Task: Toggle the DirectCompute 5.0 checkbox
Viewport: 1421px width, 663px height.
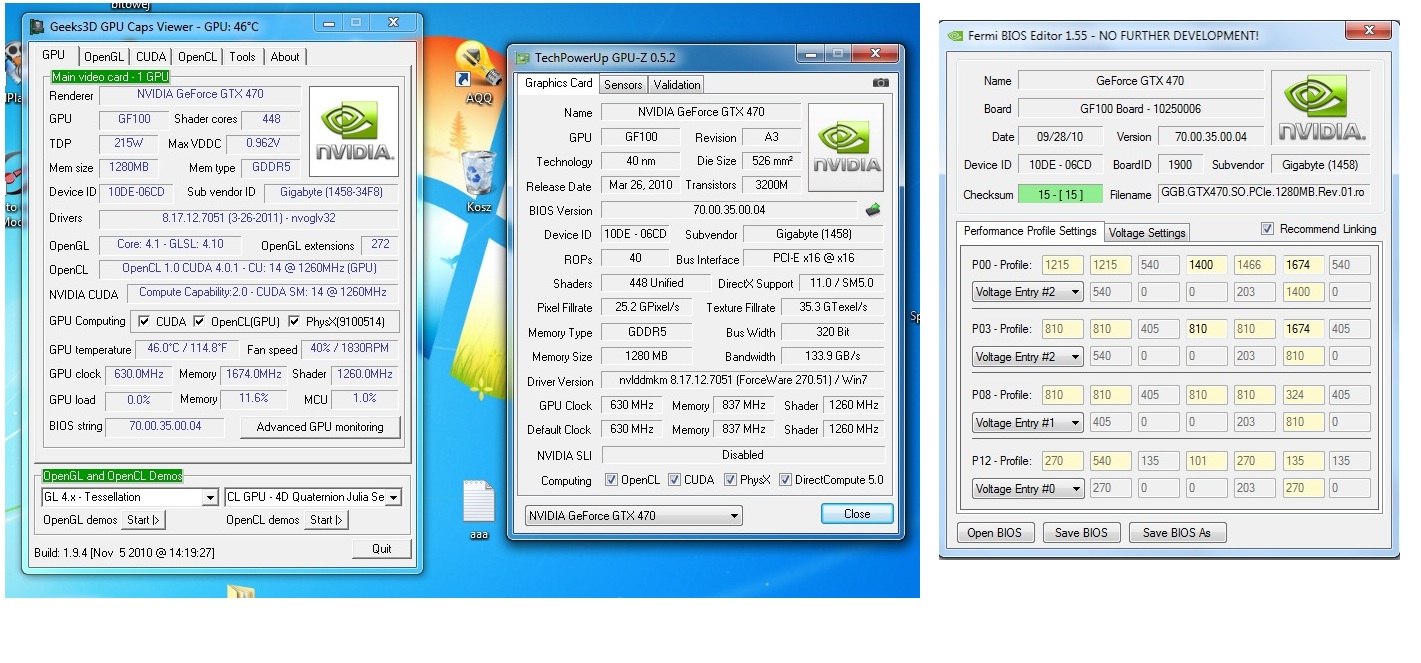Action: [x=785, y=480]
